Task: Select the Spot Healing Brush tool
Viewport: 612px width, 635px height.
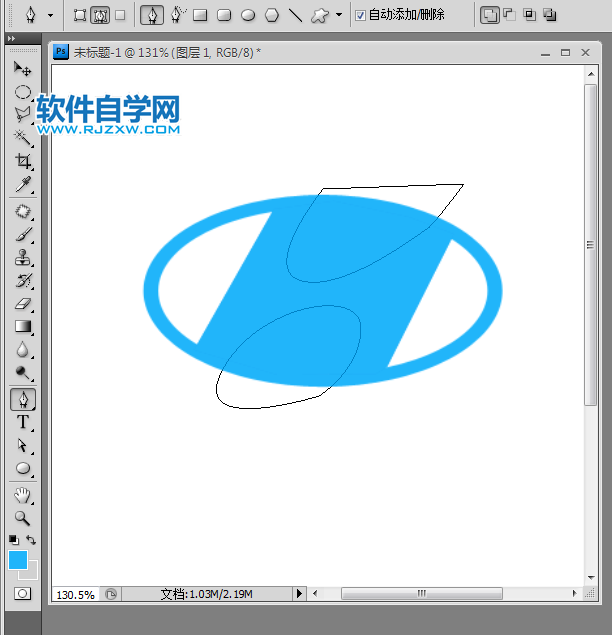Action: (x=23, y=212)
